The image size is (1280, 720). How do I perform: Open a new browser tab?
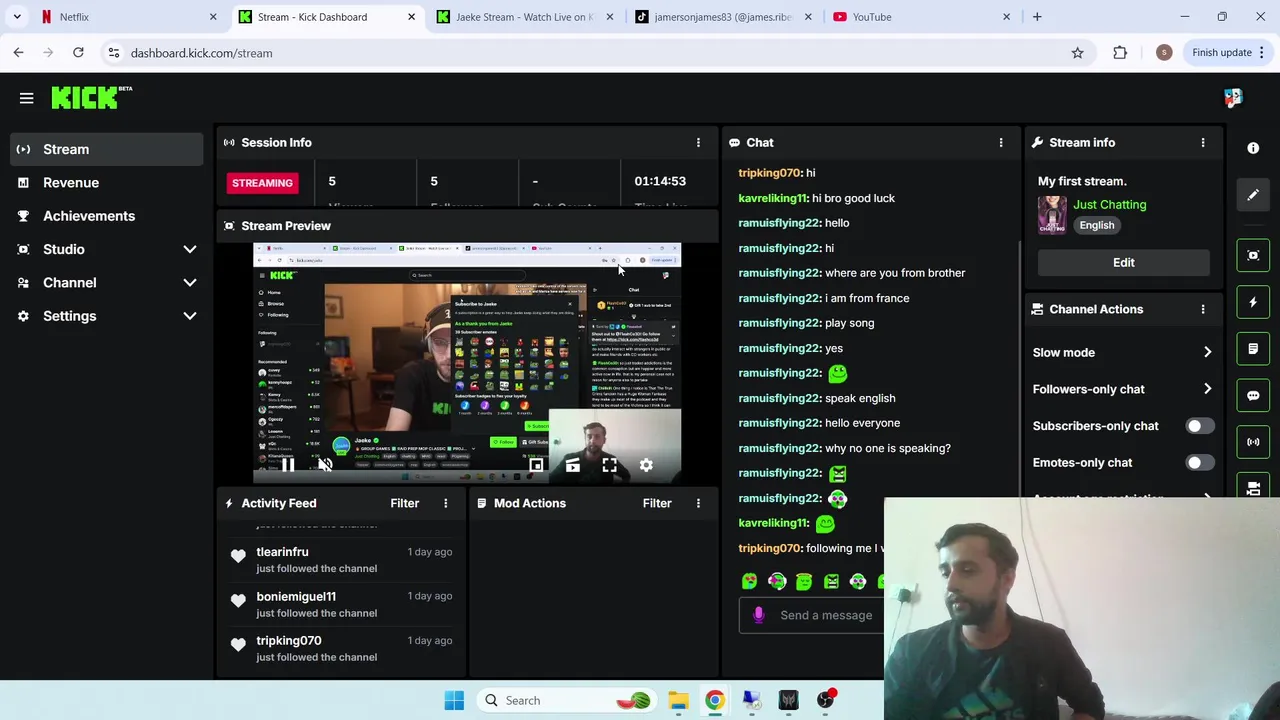tap(1037, 17)
